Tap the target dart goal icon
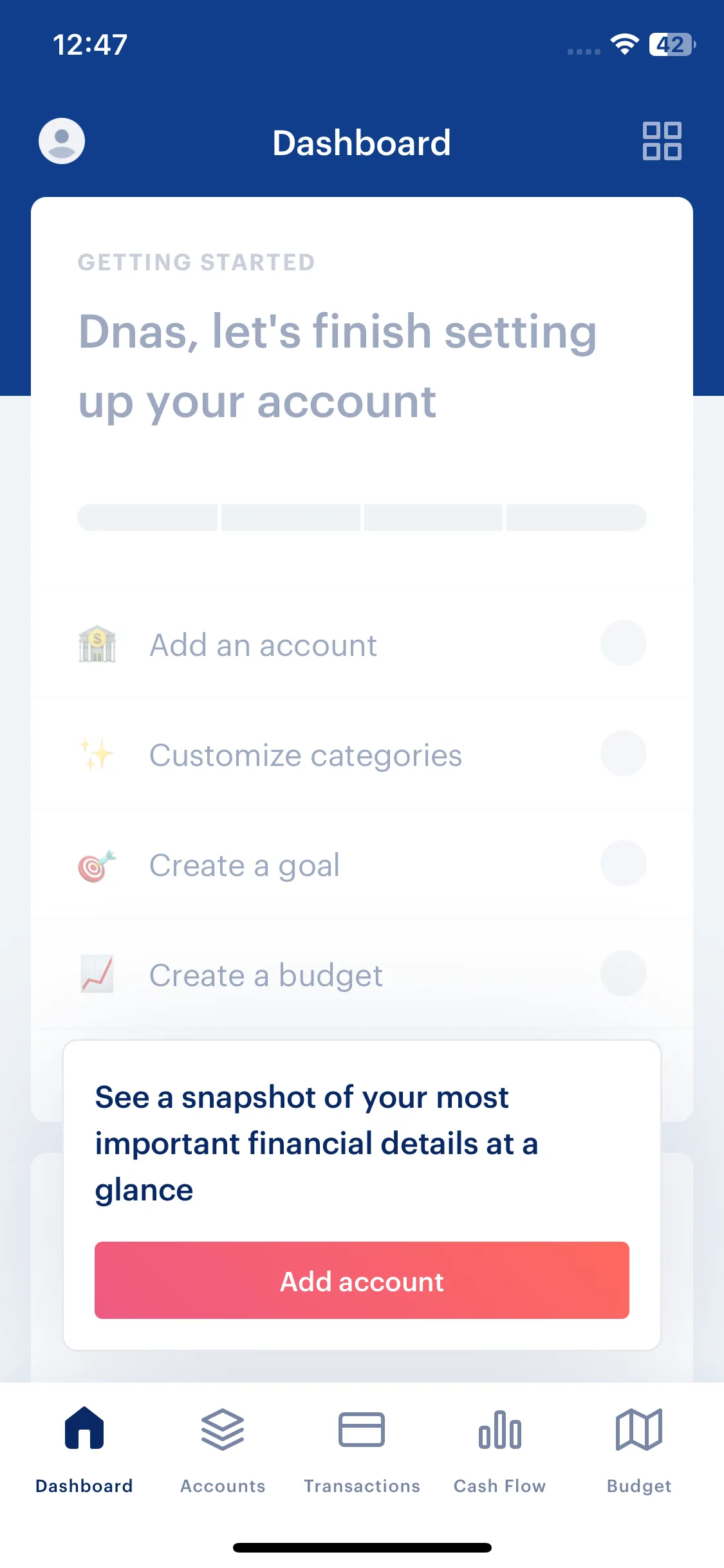 tap(97, 865)
